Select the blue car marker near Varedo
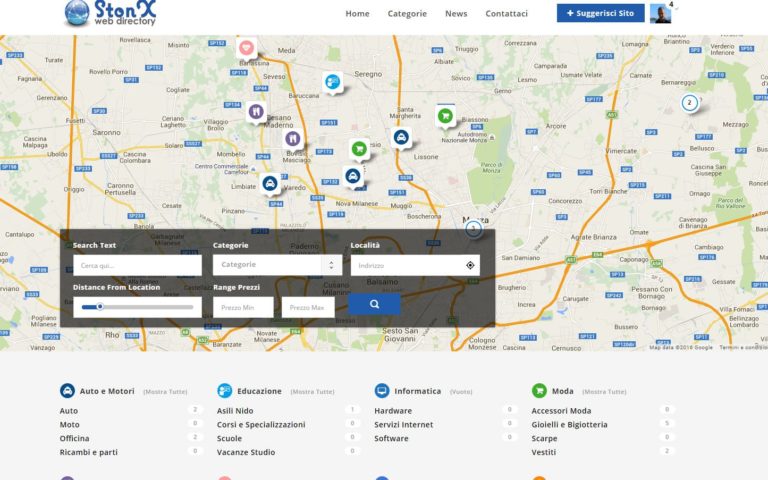The image size is (768, 480). click(x=270, y=184)
